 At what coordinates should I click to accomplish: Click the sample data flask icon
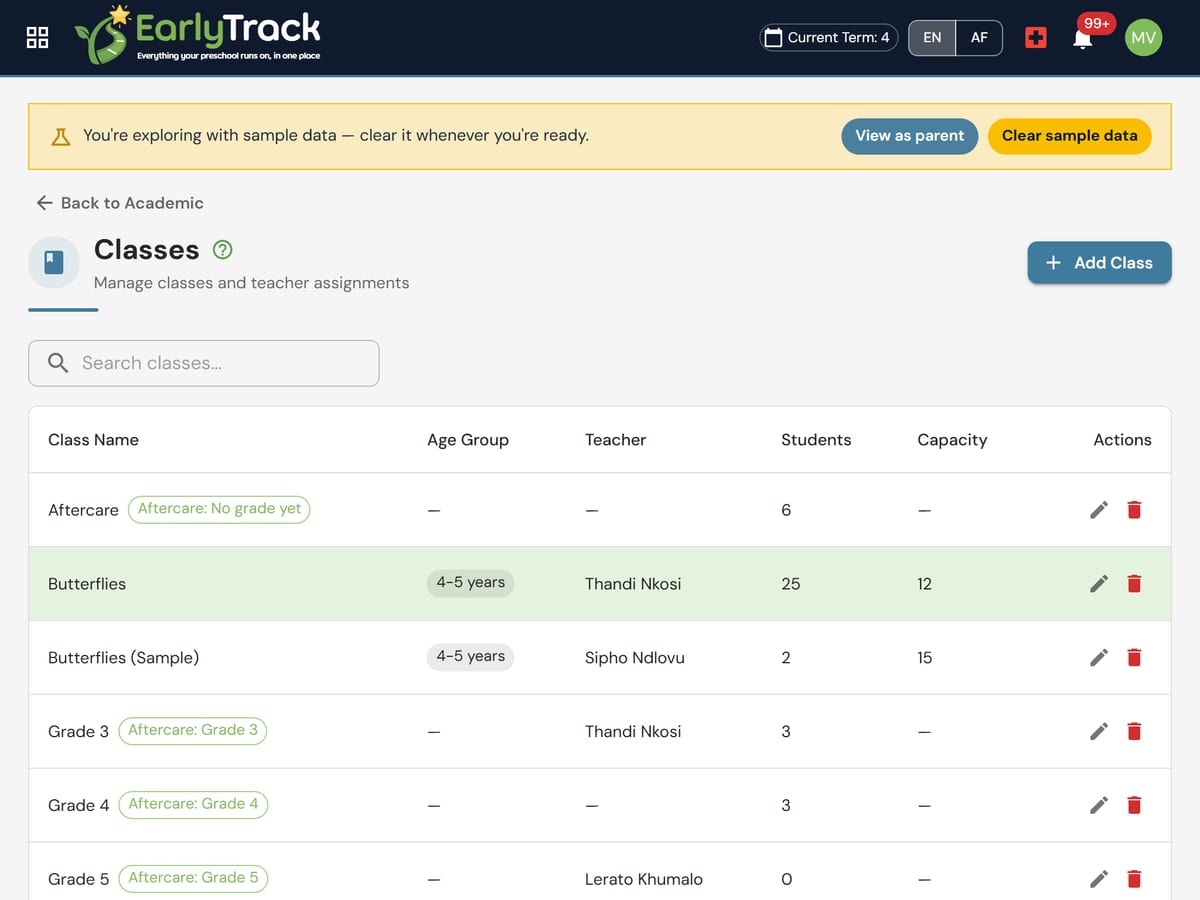61,136
